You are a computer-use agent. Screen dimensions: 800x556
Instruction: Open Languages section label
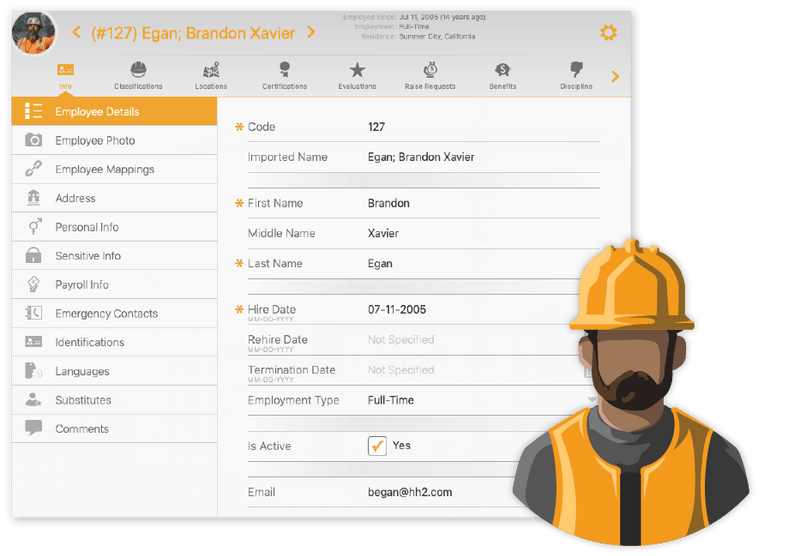(82, 371)
